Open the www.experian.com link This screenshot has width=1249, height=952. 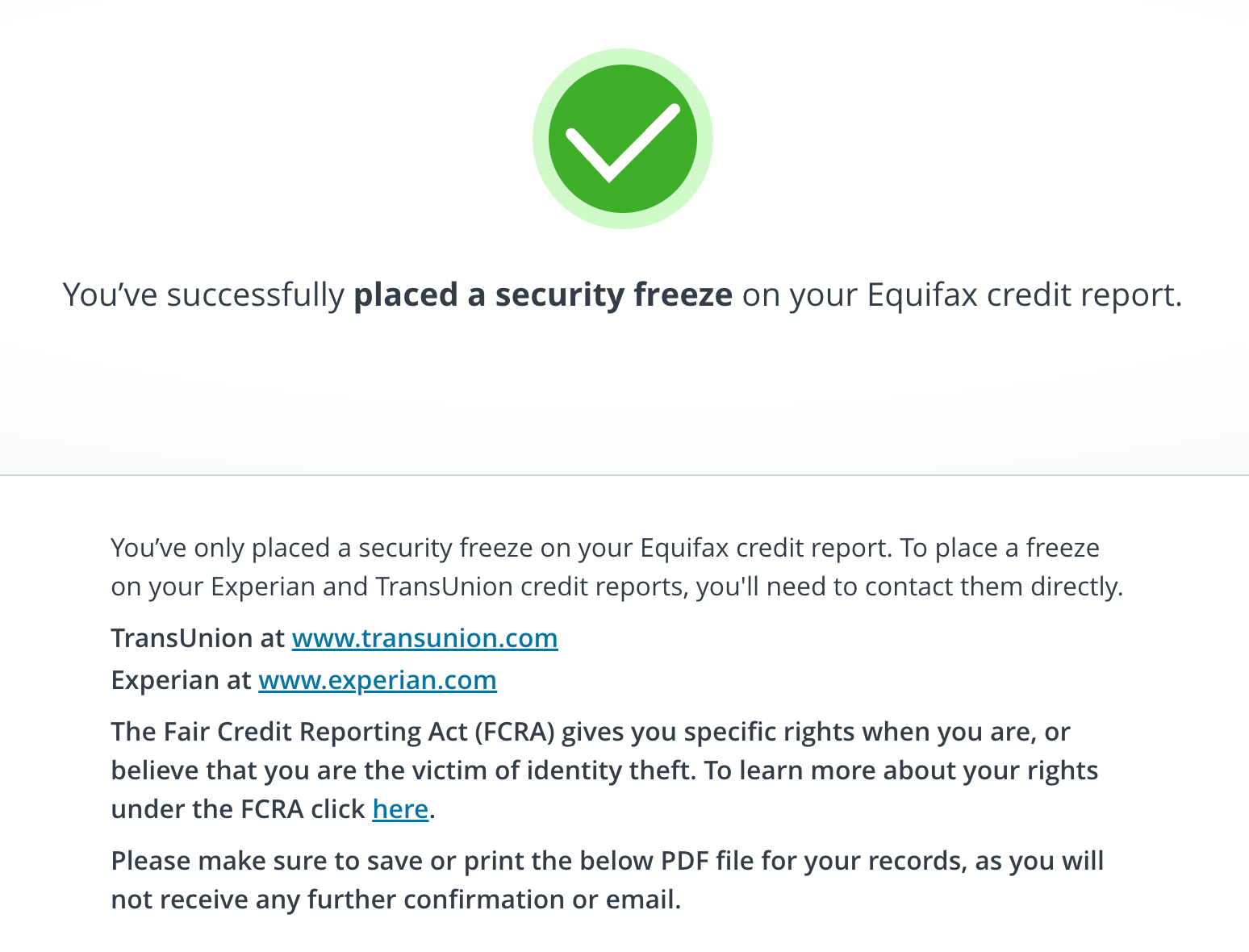click(377, 680)
